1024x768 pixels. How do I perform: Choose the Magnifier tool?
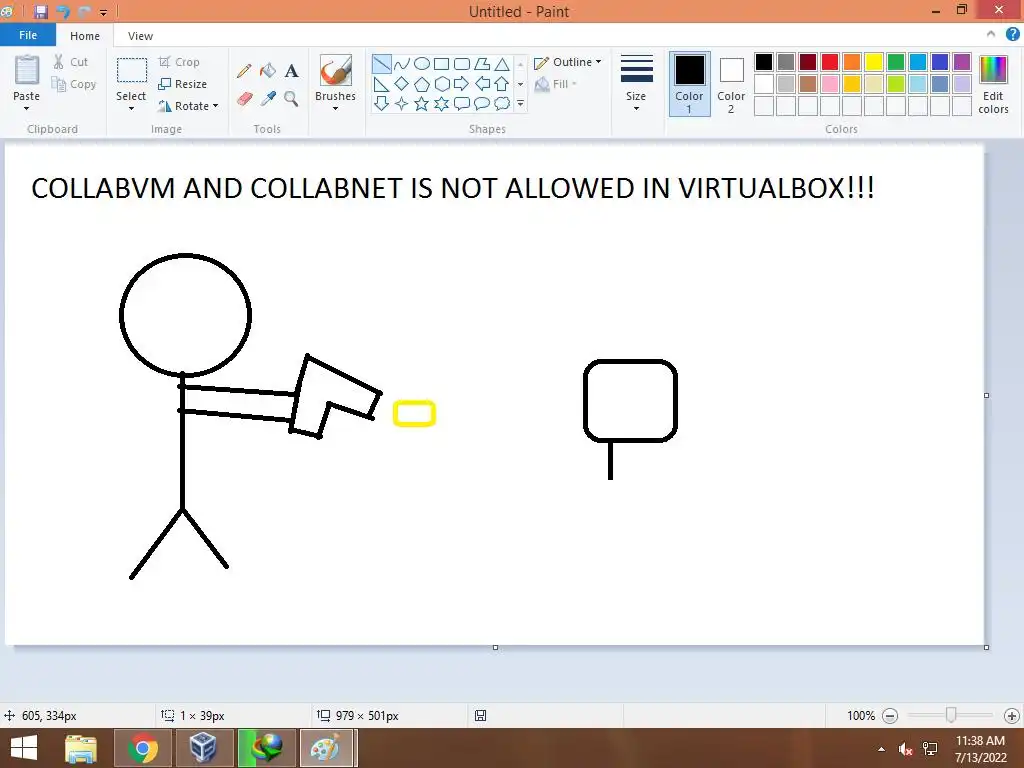[x=291, y=99]
